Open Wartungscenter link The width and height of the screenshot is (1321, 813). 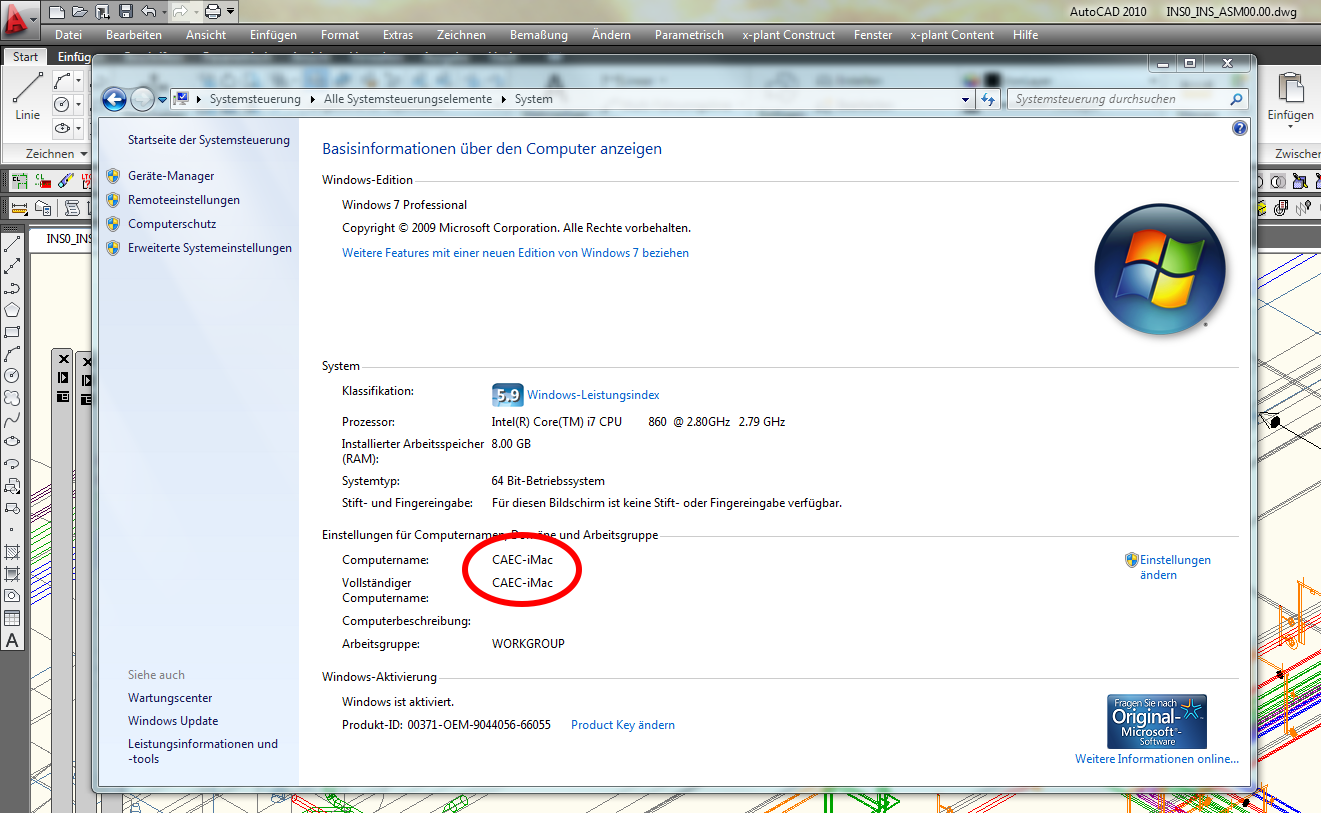170,698
